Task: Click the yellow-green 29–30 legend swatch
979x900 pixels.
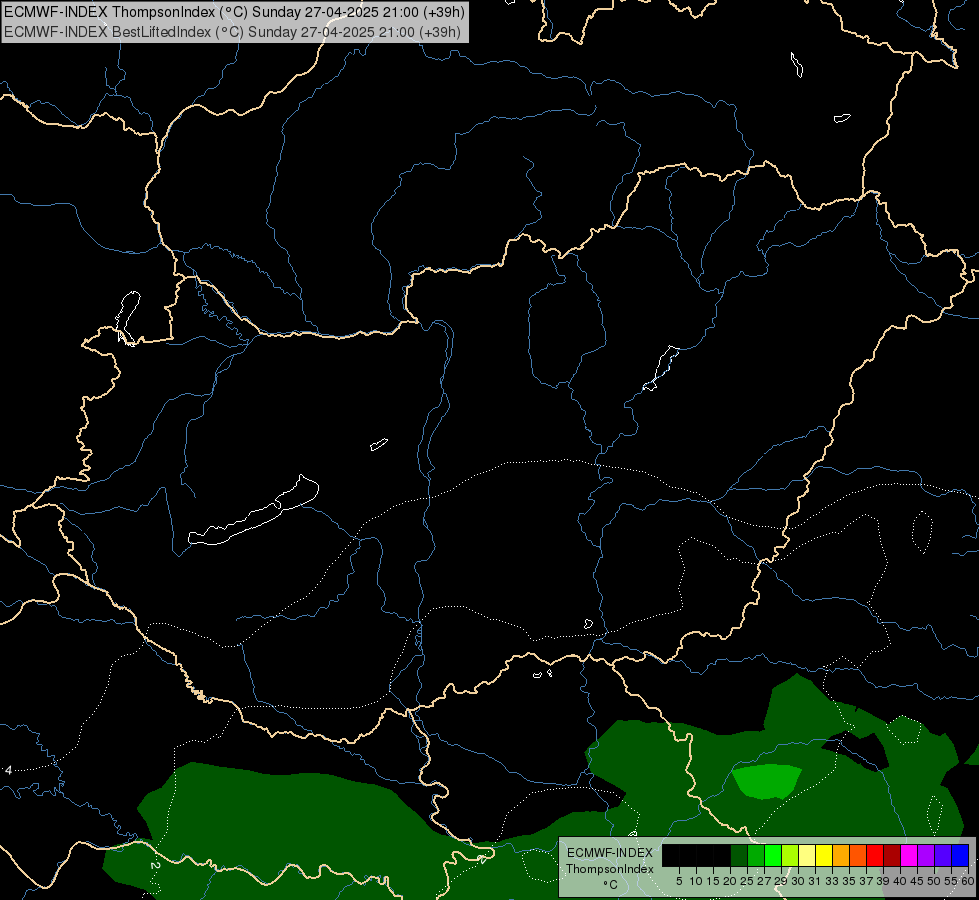Action: coord(790,855)
